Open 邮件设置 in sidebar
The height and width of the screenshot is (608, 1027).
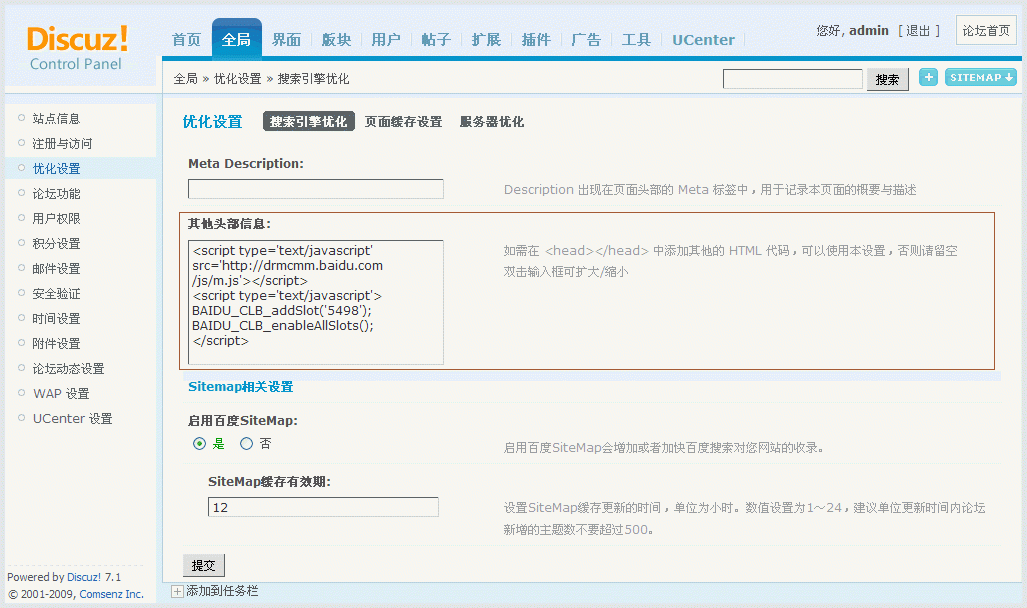[56, 269]
